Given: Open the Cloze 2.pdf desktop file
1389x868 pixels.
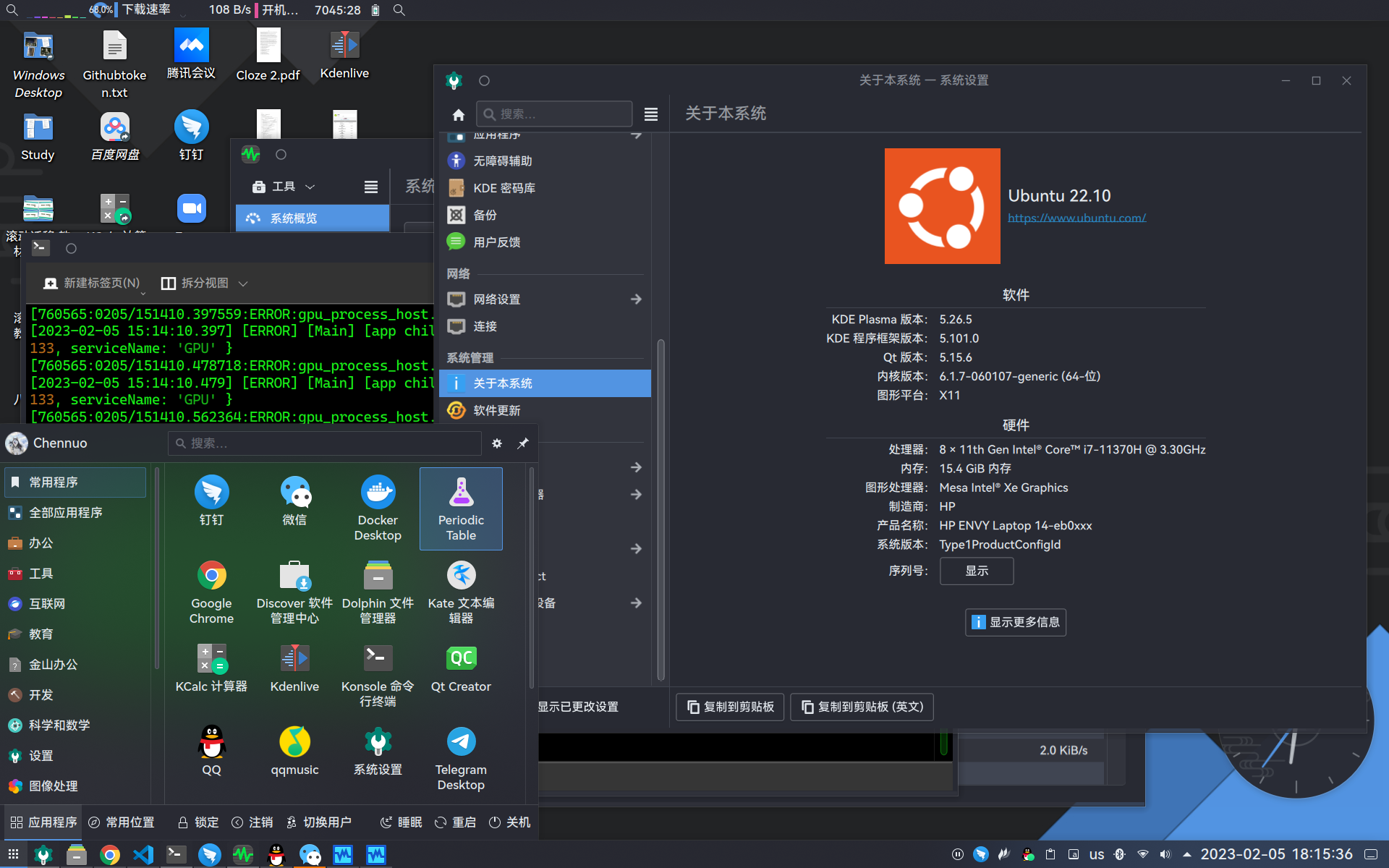Looking at the screenshot, I should (x=268, y=55).
